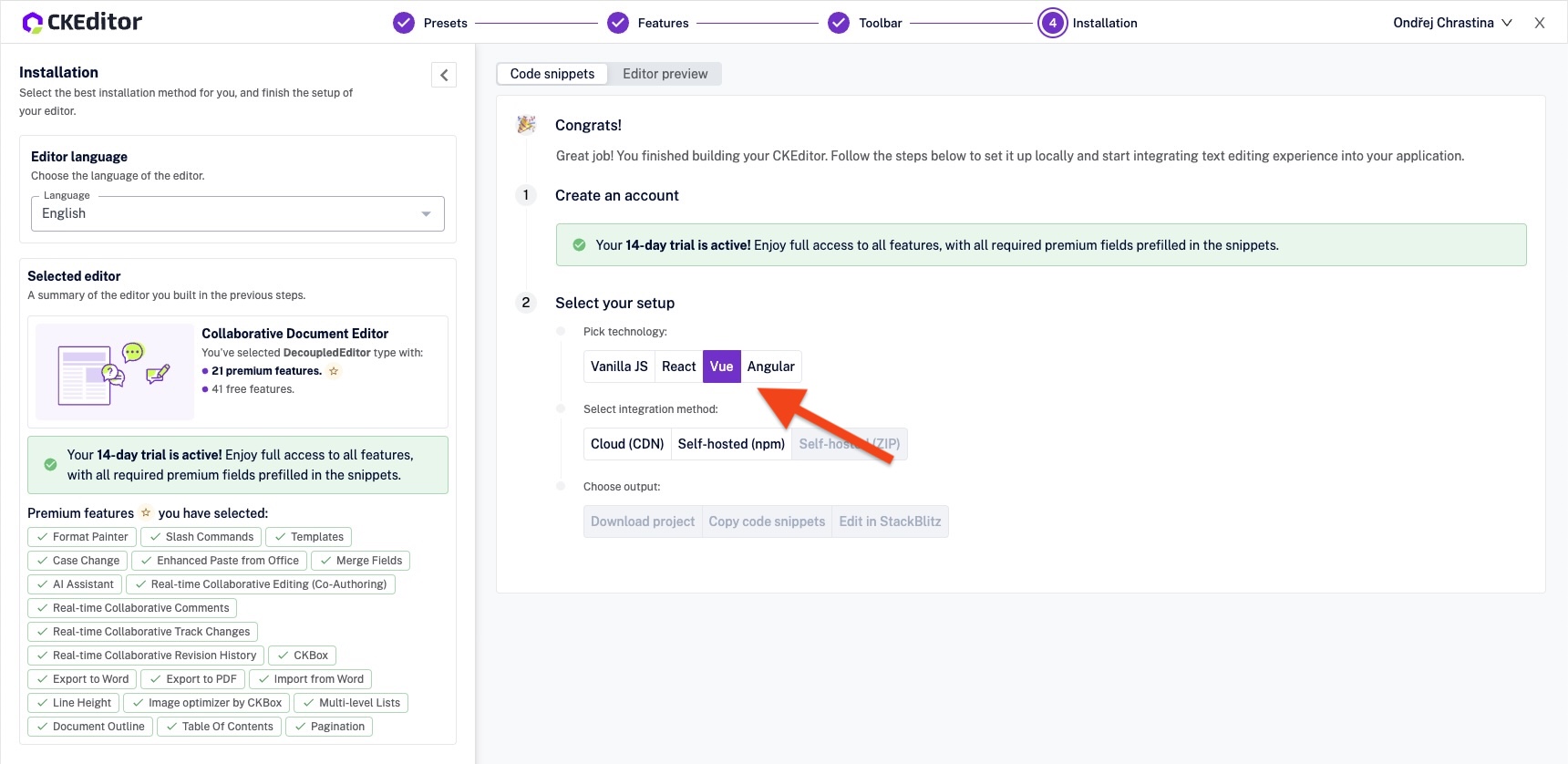
Task: Toggle the Format Painter feature chip
Action: [82, 537]
